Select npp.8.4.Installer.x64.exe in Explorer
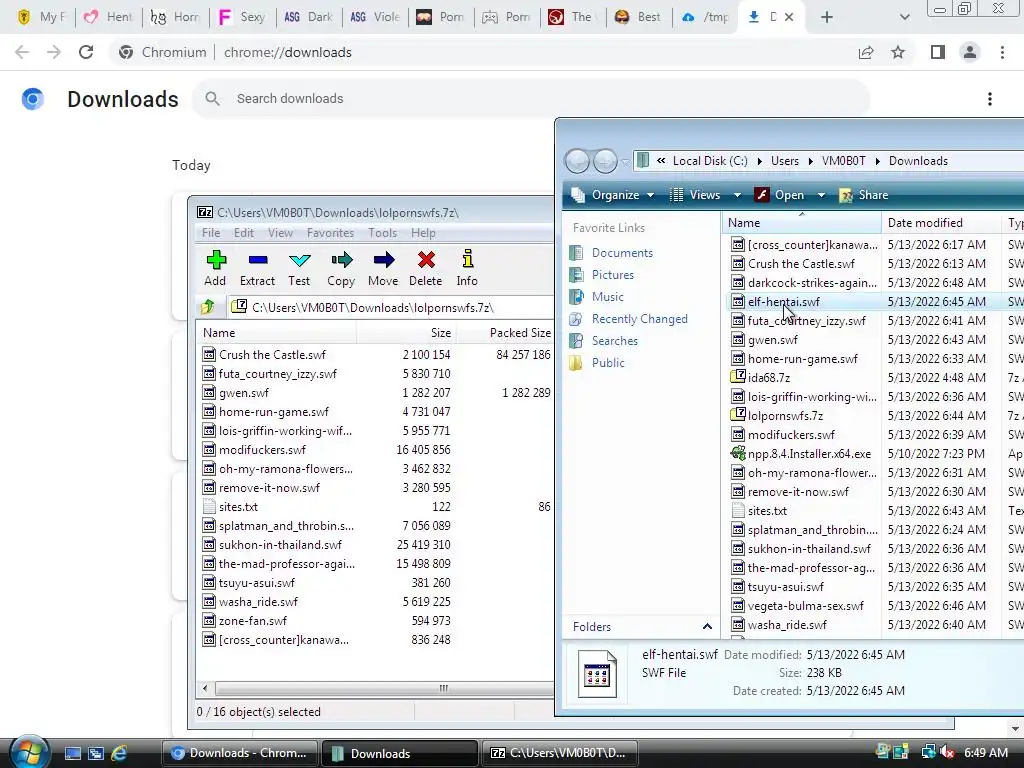 pos(809,453)
